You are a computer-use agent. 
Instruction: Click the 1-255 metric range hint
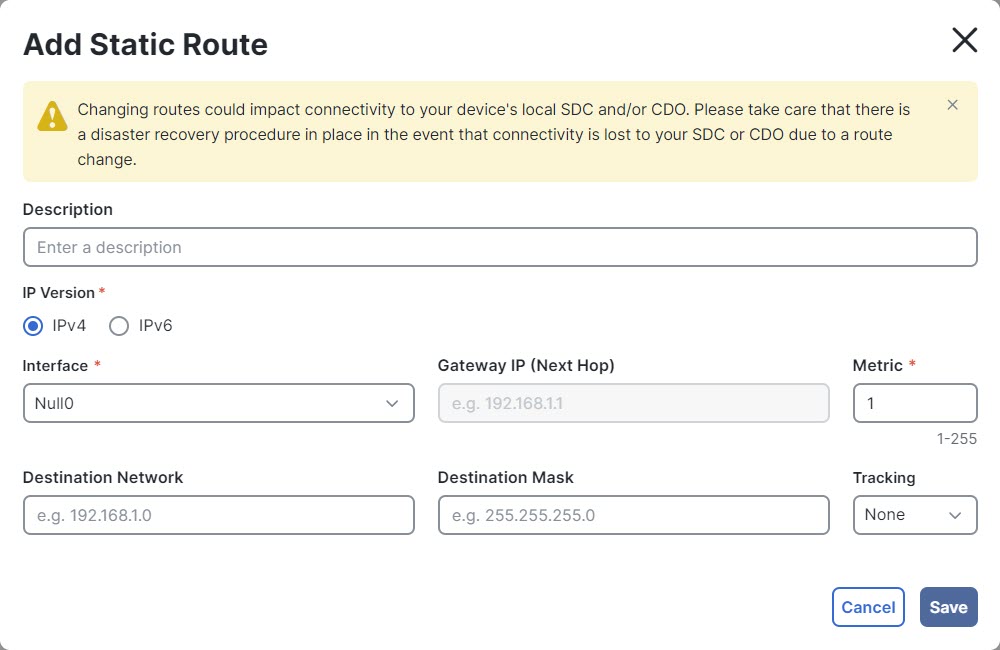(x=956, y=439)
